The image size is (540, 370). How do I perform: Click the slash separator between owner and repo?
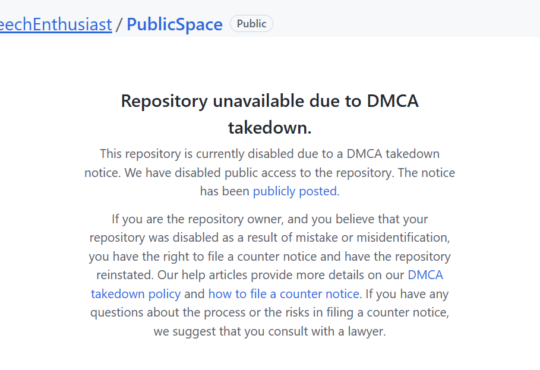119,25
